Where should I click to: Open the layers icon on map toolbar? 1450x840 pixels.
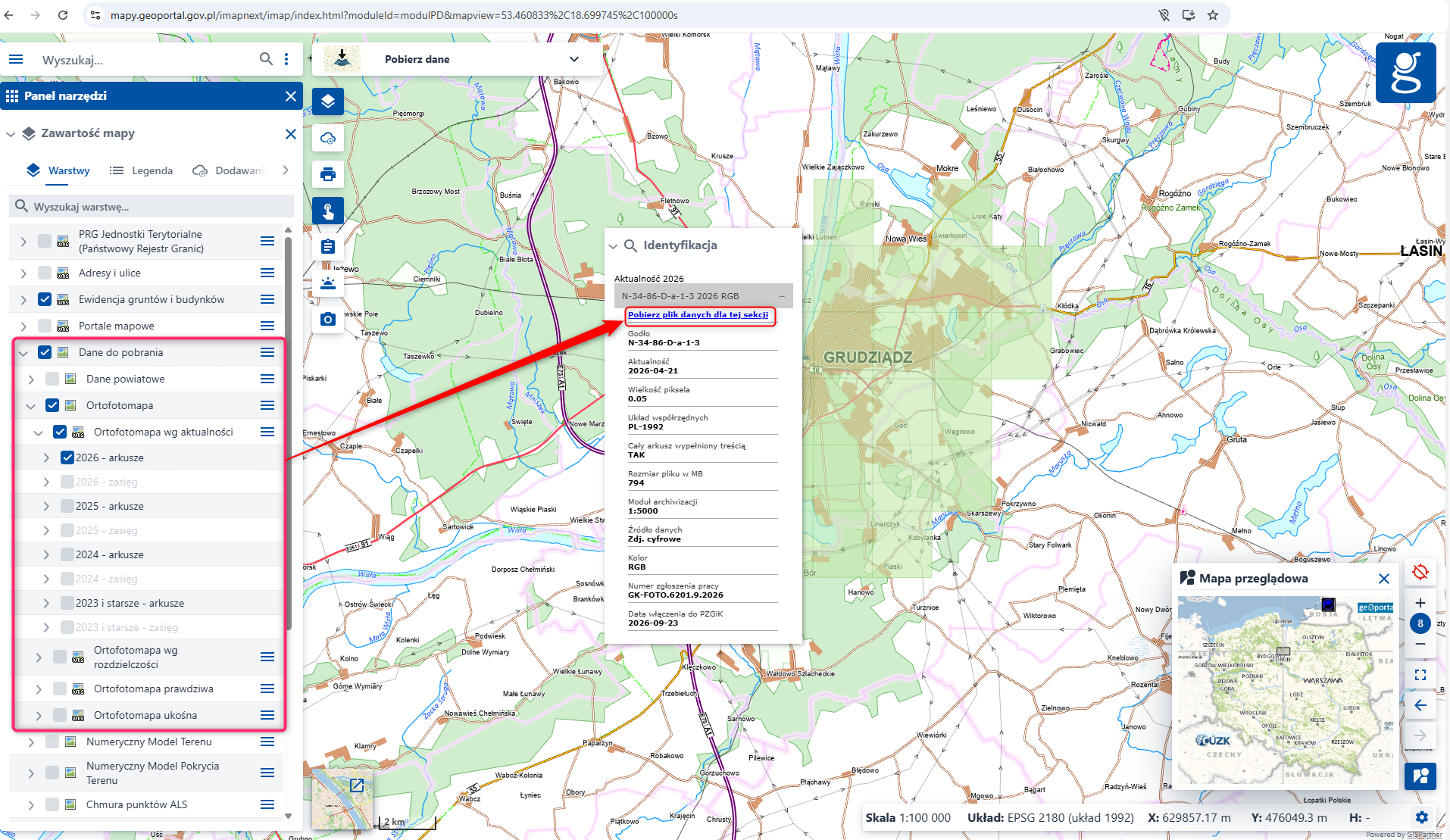[x=328, y=101]
